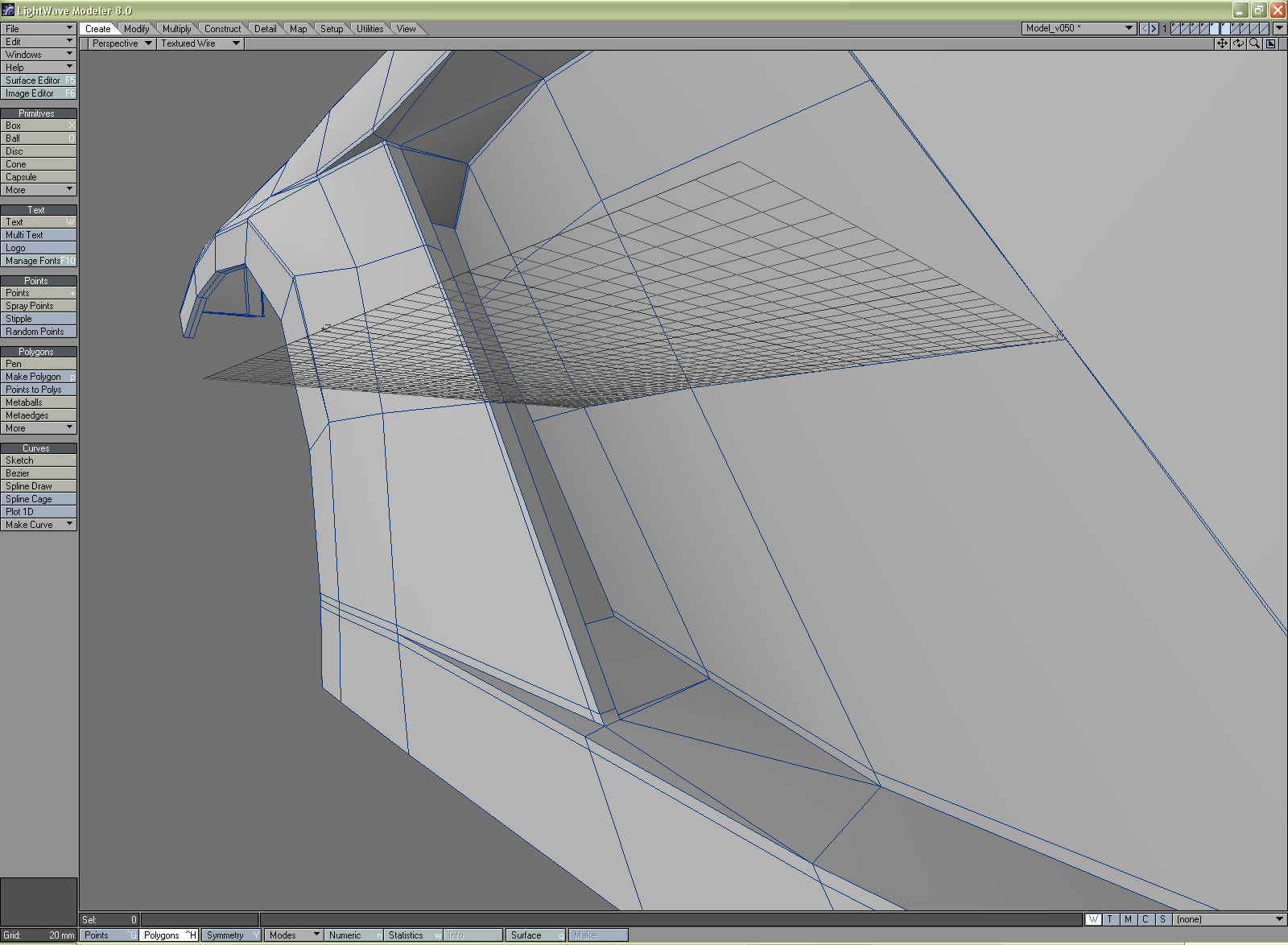
Task: Open the (none) vertex map dropdown
Action: click(x=1229, y=919)
